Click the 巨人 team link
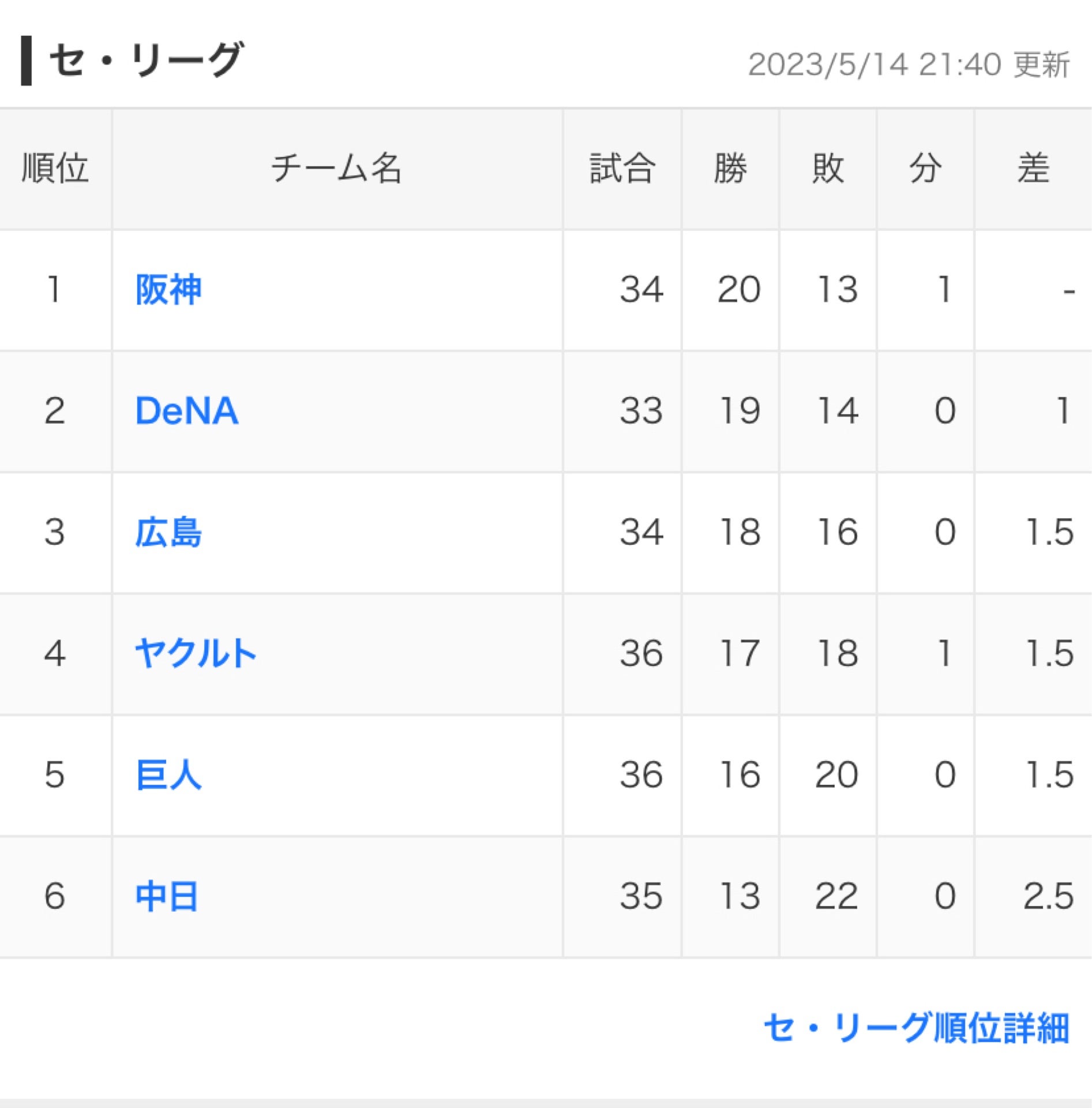 pos(168,775)
